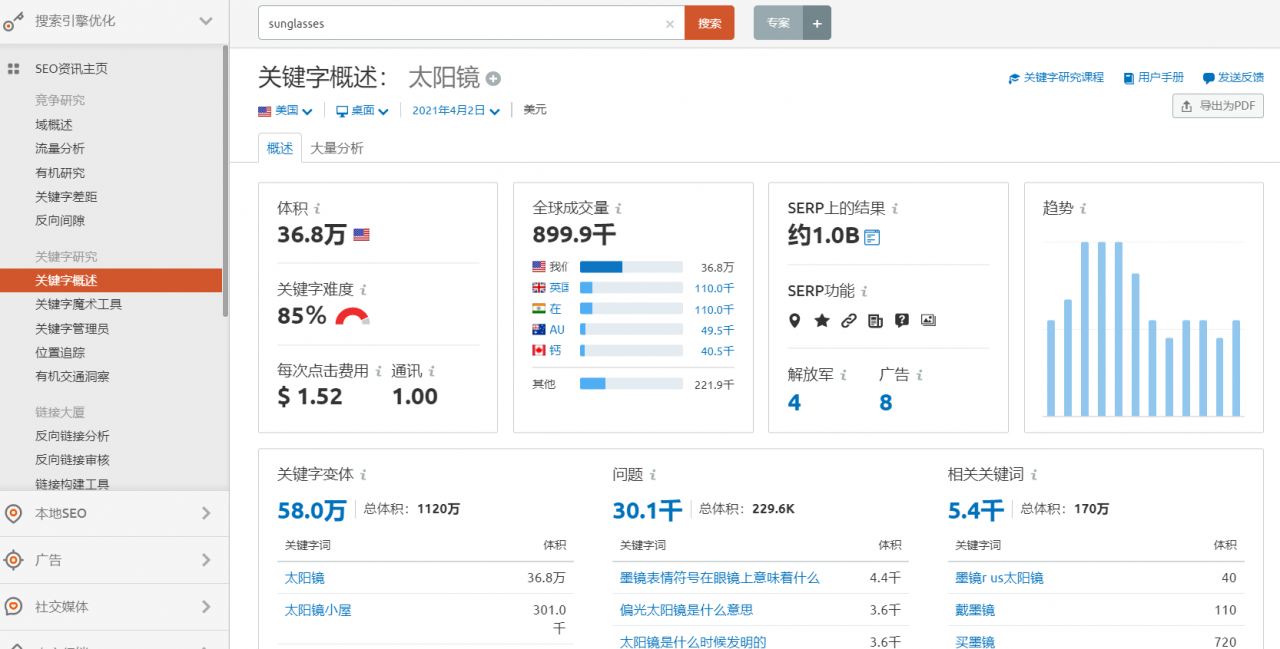
Task: Click the location pin SERP feature icon
Action: point(795,320)
